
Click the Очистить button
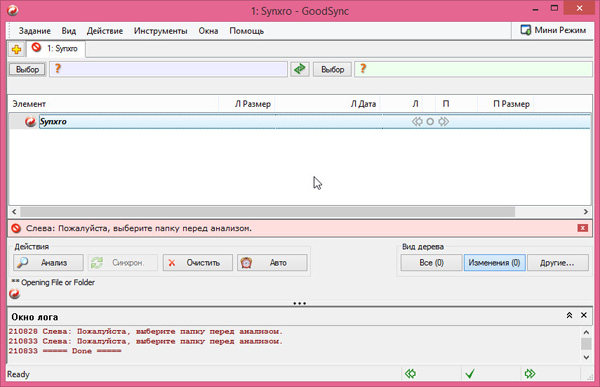pyautogui.click(x=197, y=263)
